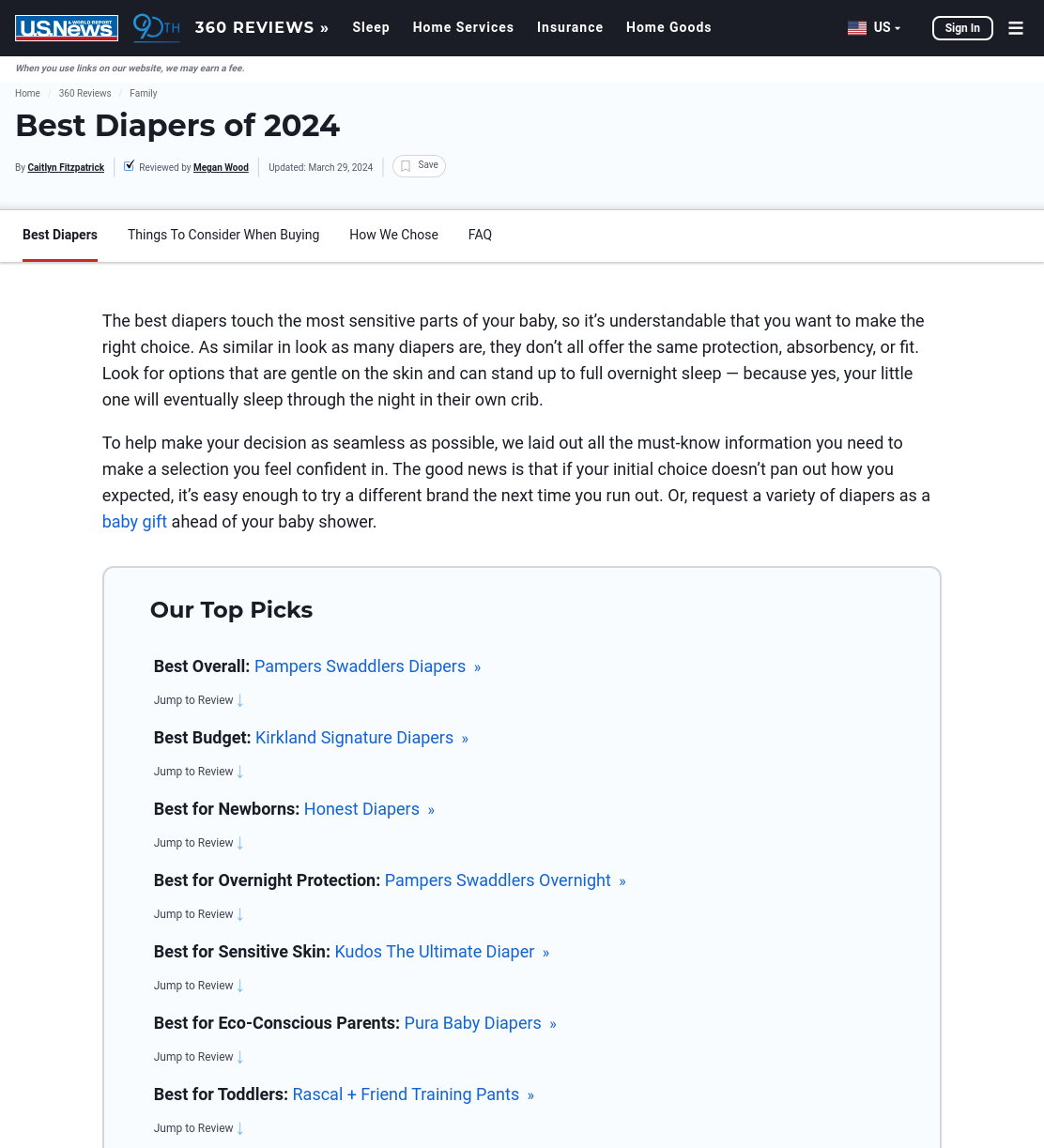The image size is (1044, 1148).
Task: Open reviewer Megan Wood's profile link
Action: tap(221, 168)
